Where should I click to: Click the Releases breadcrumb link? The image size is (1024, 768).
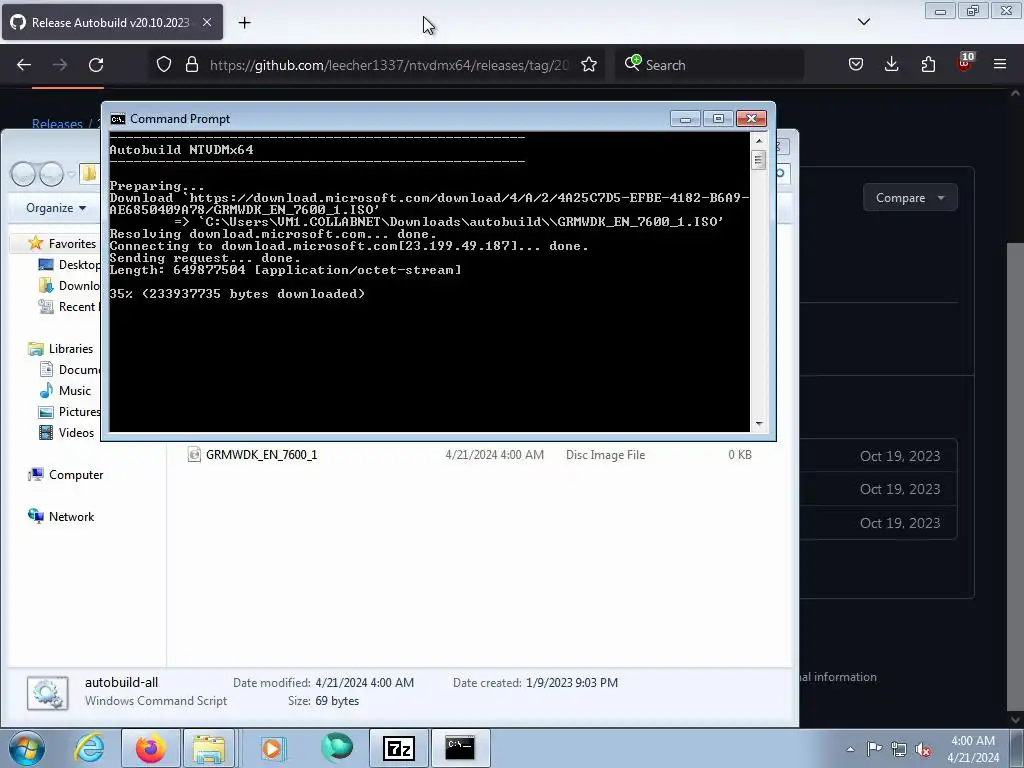tap(57, 123)
